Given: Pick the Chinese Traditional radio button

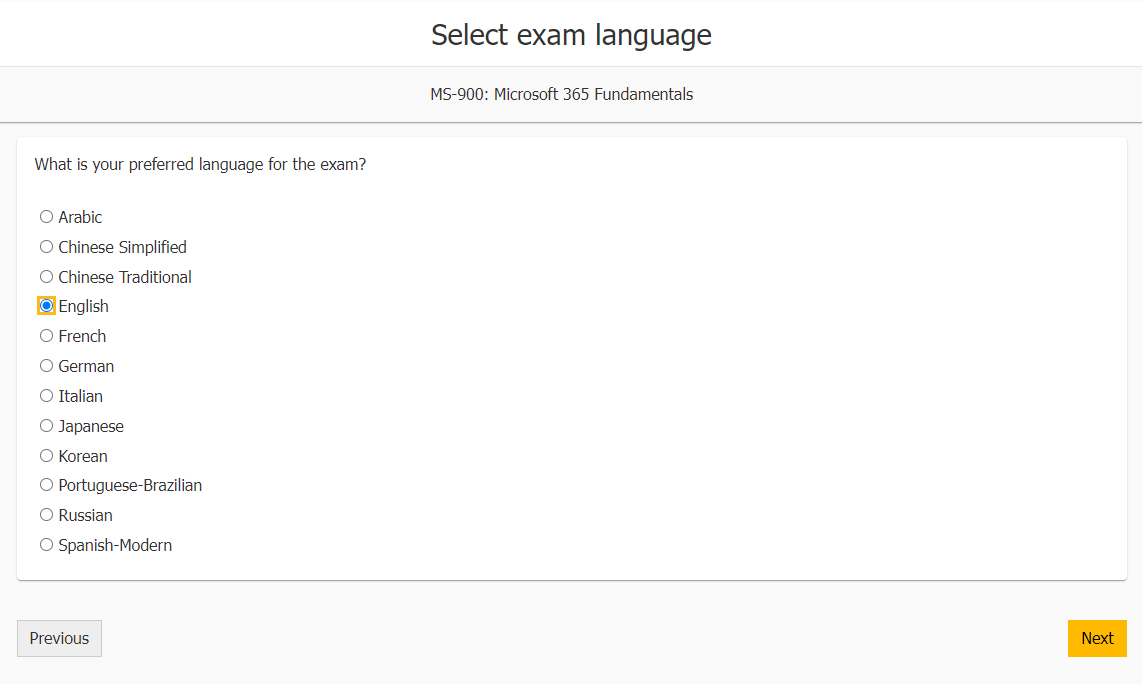Looking at the screenshot, I should click(x=47, y=277).
